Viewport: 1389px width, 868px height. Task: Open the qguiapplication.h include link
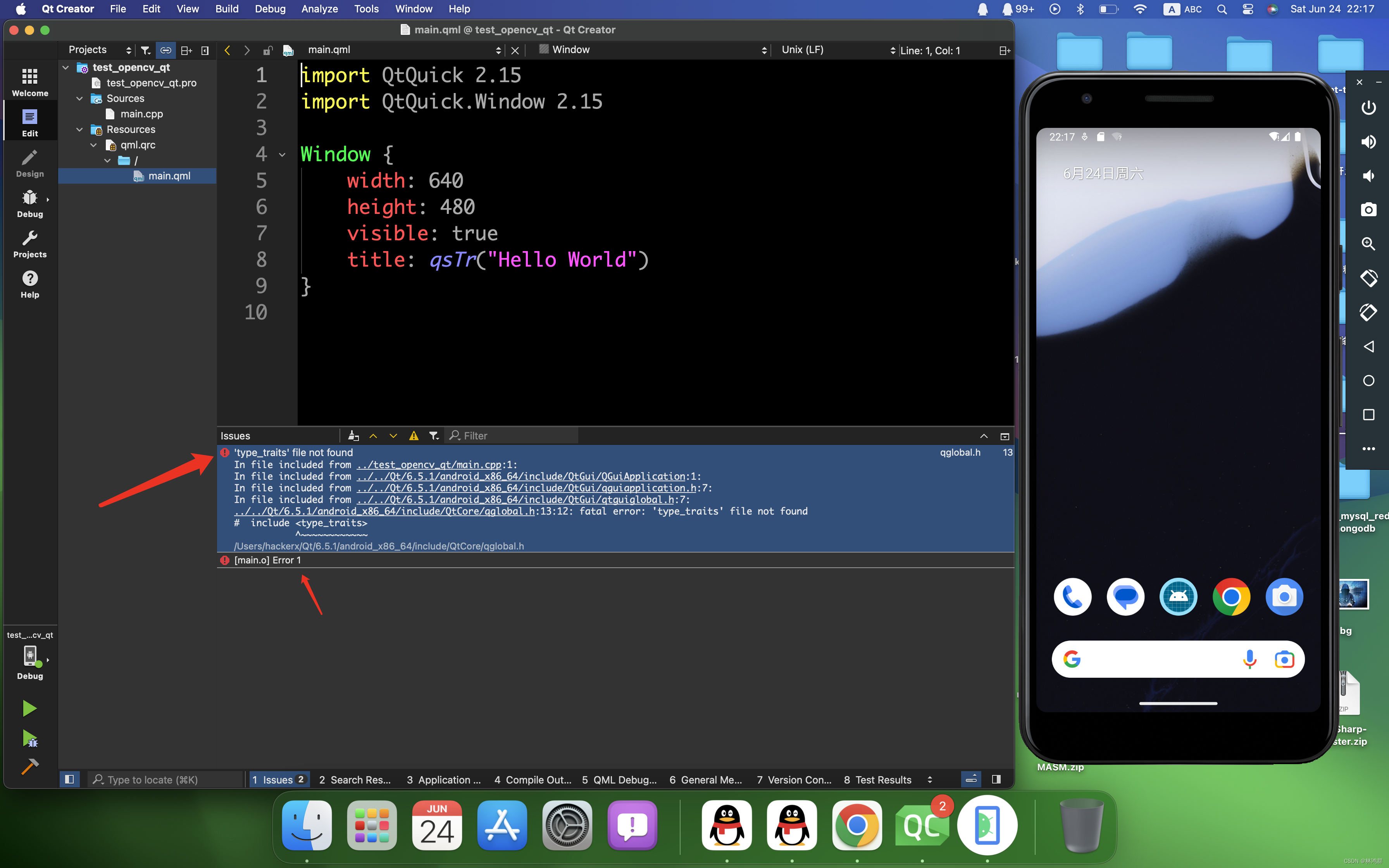pyautogui.click(x=526, y=488)
